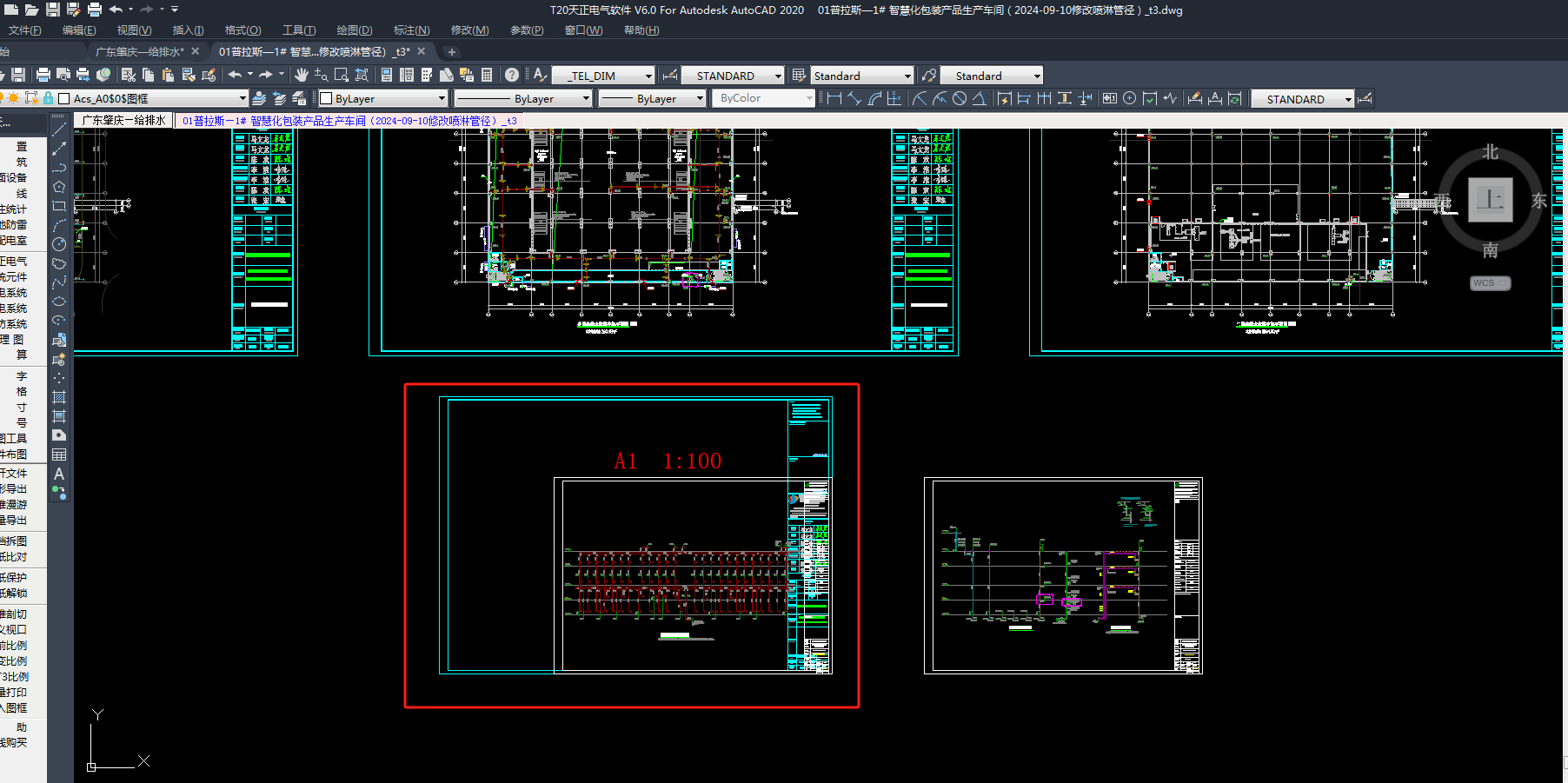The height and width of the screenshot is (783, 1568).
Task: Expand the undo history arrow
Action: [x=250, y=75]
